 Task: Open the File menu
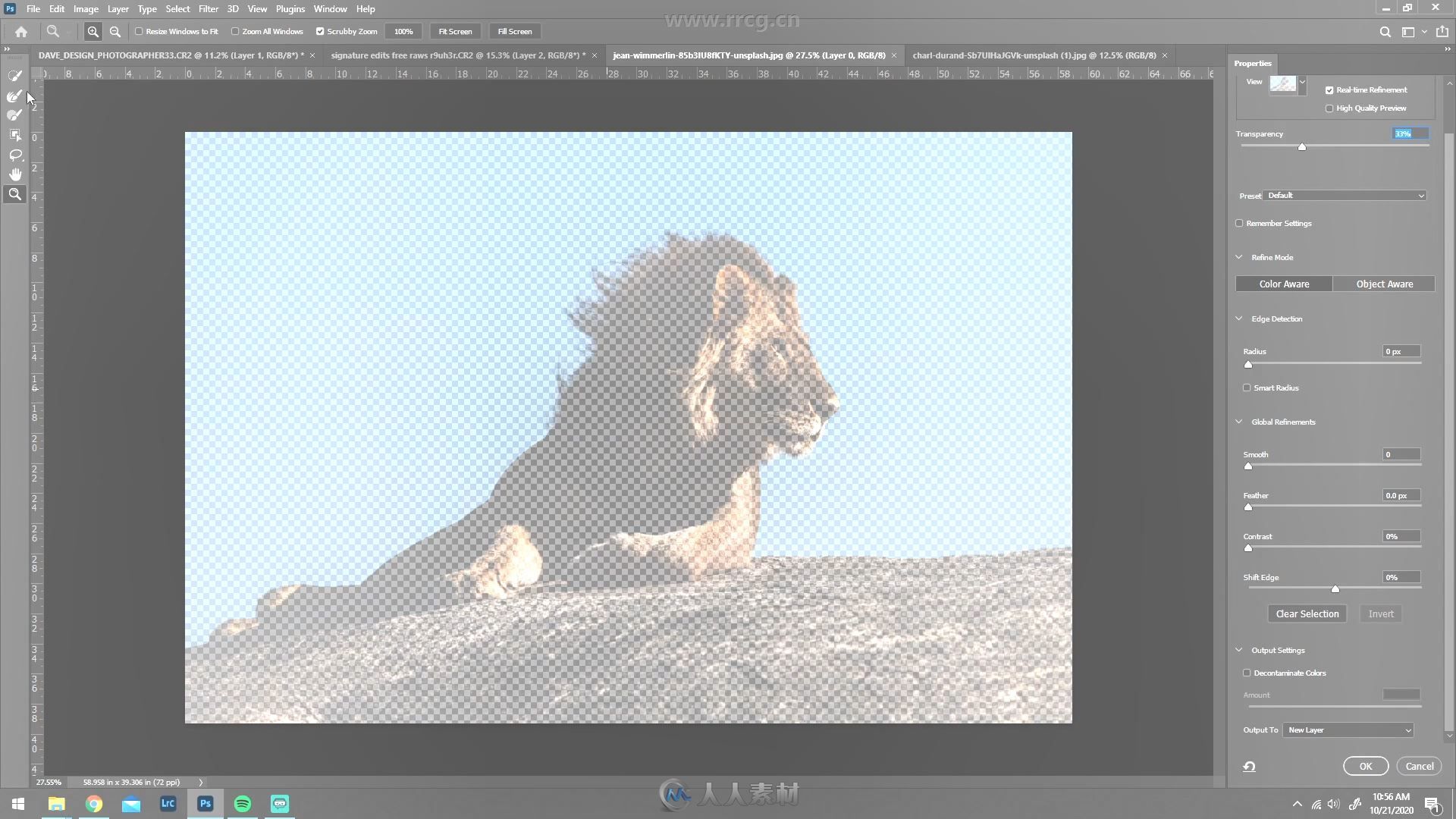coord(33,9)
